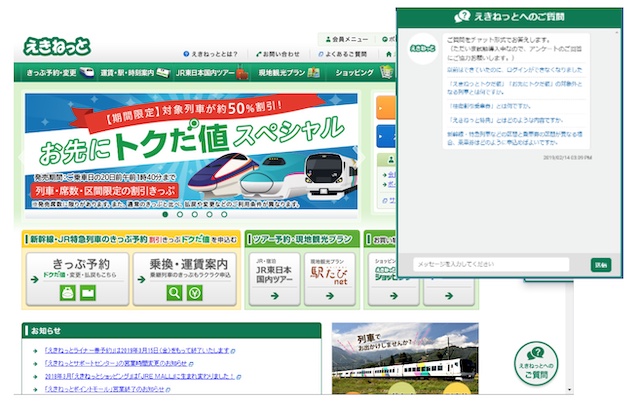
Task: Click the えきねっと logo at top left
Action: (58, 46)
